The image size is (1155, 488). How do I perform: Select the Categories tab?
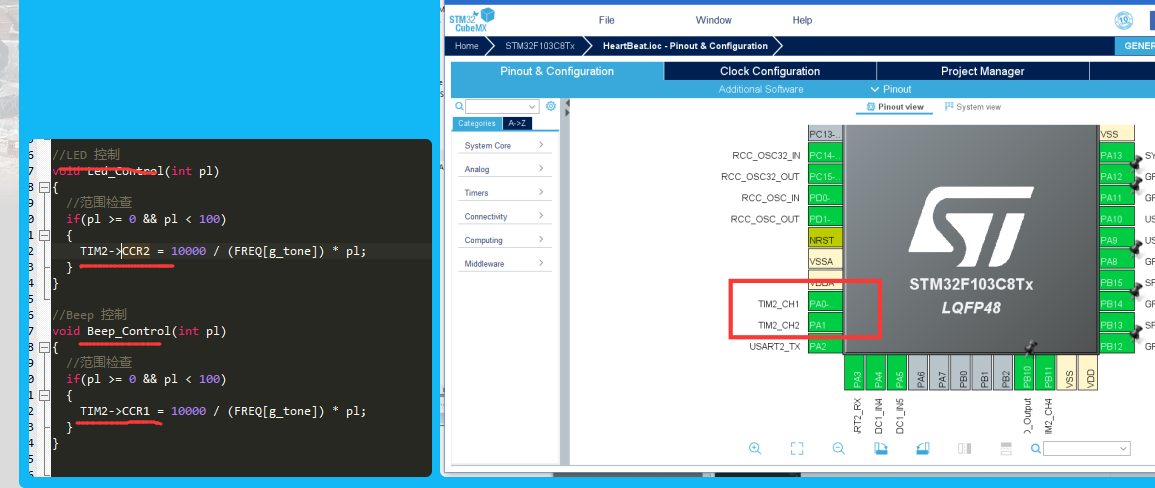click(x=477, y=123)
